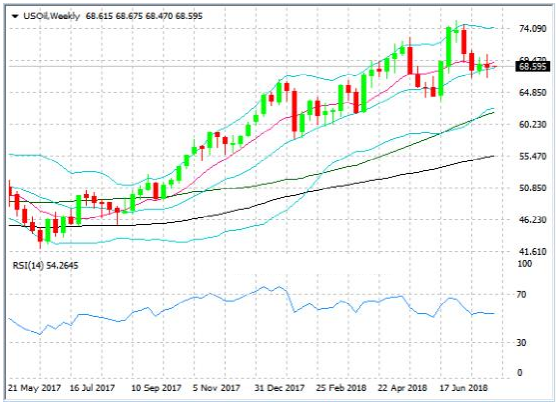Click the 50.850 price axis label
The width and height of the screenshot is (560, 404).
532,188
